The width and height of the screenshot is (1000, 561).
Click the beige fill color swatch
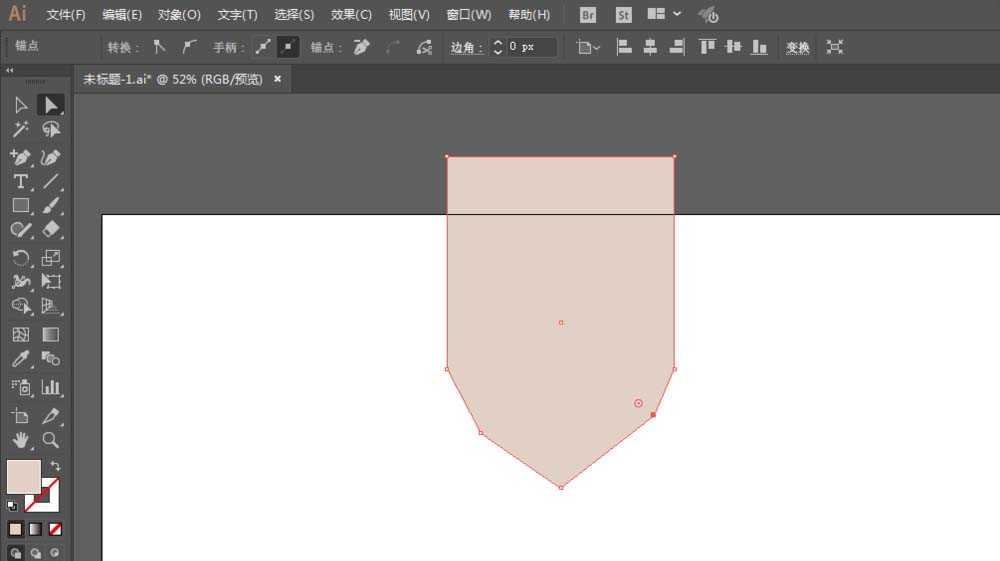[24, 477]
